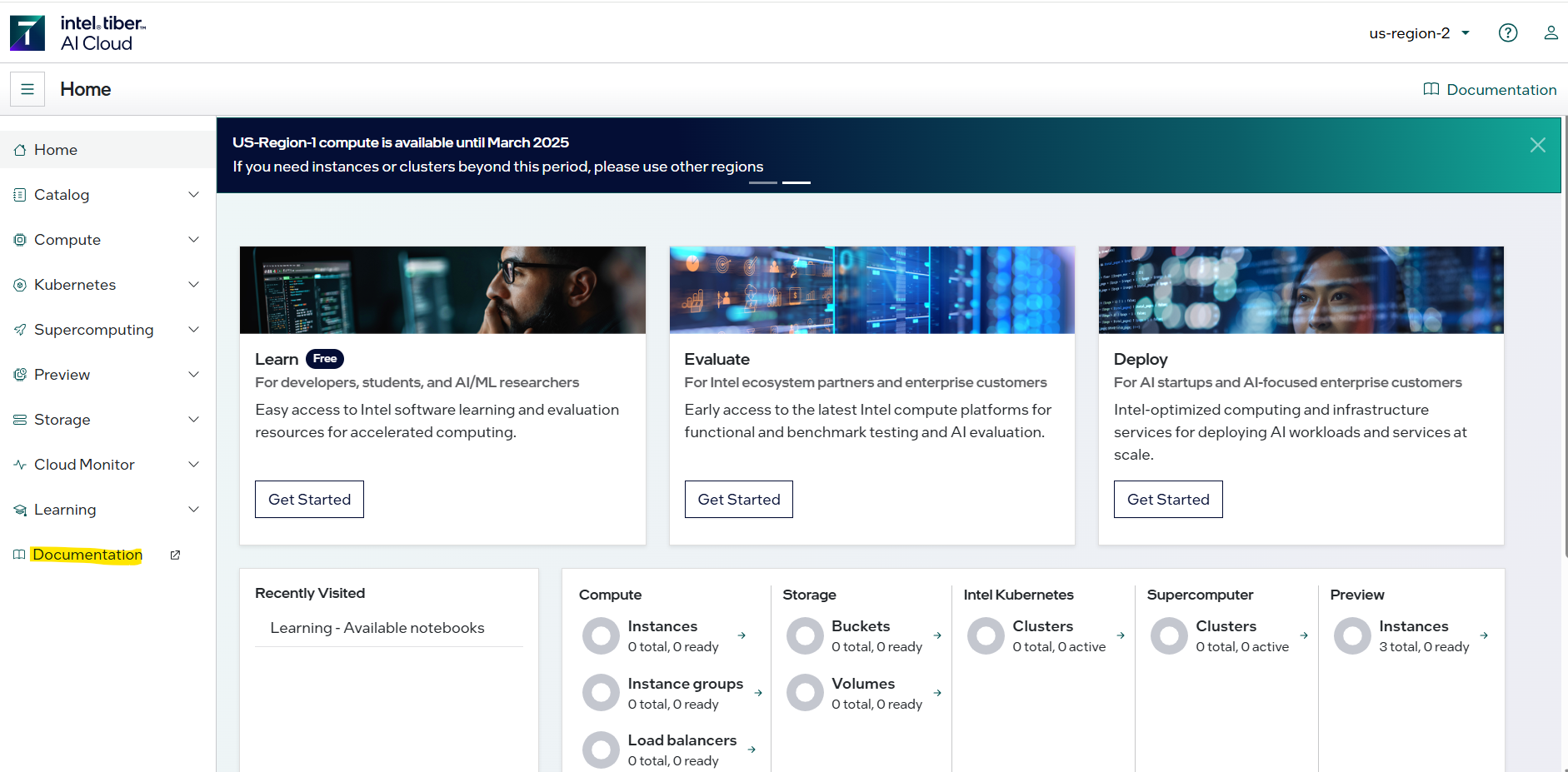Expand the Storage sidebar chevron
The height and width of the screenshot is (772, 1568).
[194, 420]
